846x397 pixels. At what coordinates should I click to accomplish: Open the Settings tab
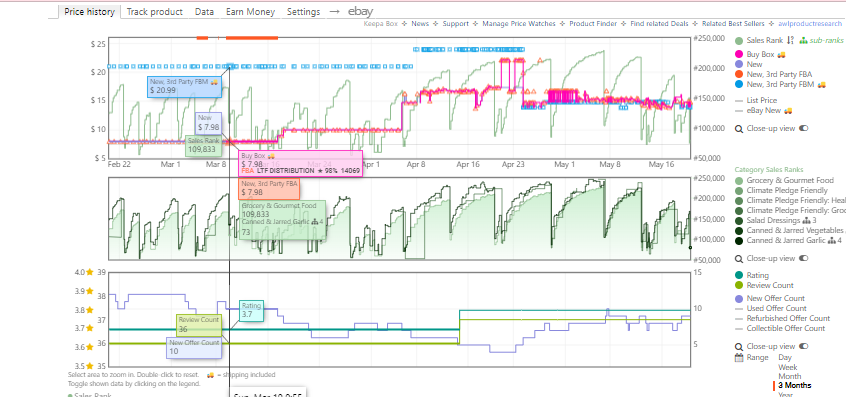coord(303,11)
